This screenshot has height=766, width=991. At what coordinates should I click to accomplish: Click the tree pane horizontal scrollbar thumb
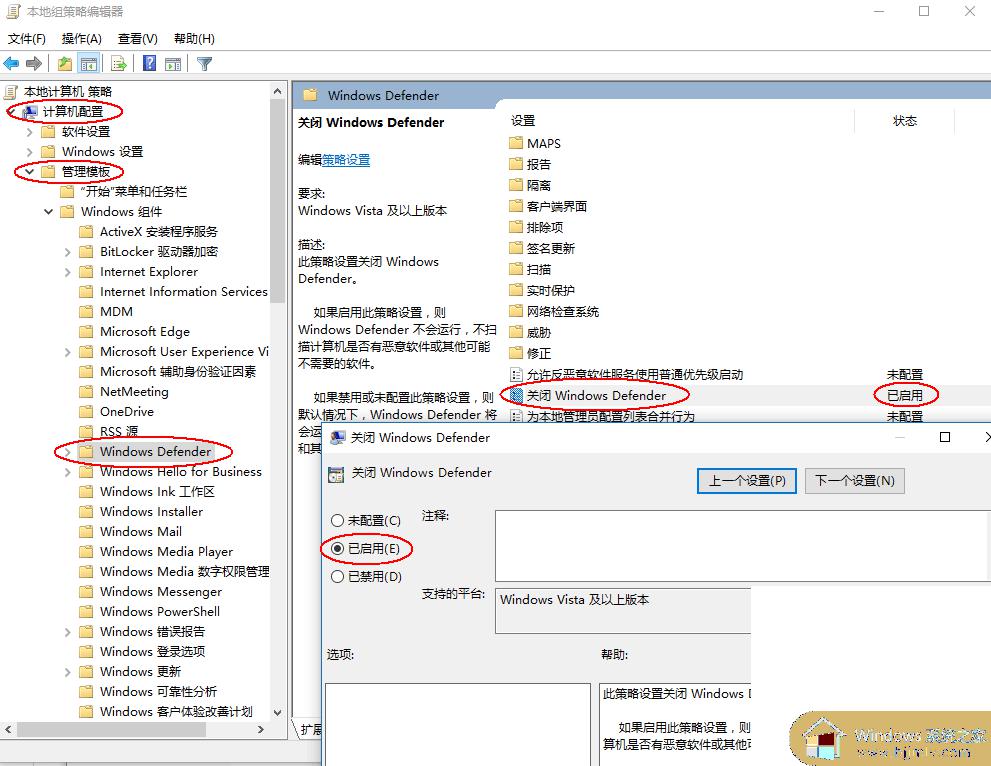(x=111, y=729)
